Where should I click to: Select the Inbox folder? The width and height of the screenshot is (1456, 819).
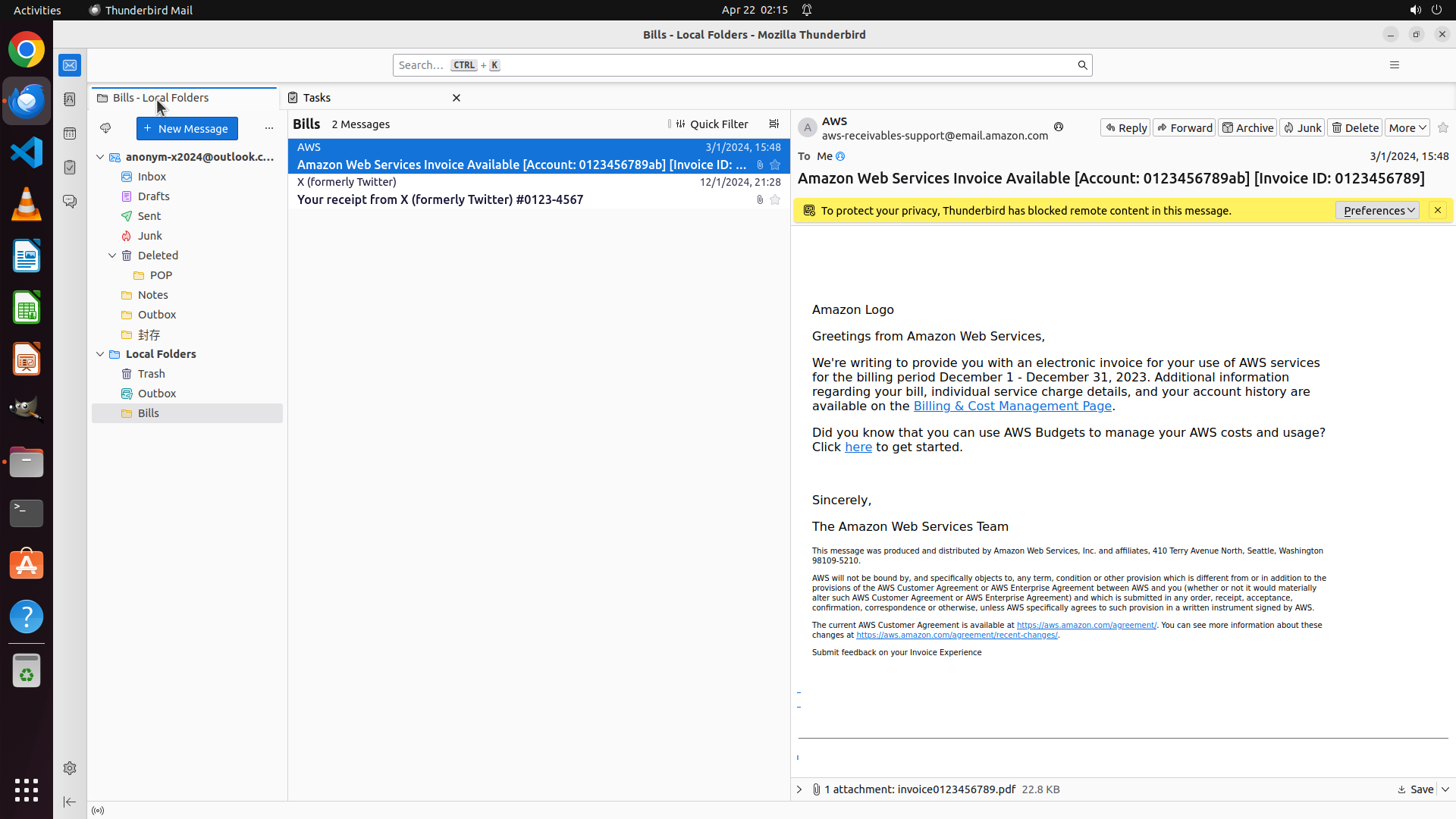pos(152,177)
